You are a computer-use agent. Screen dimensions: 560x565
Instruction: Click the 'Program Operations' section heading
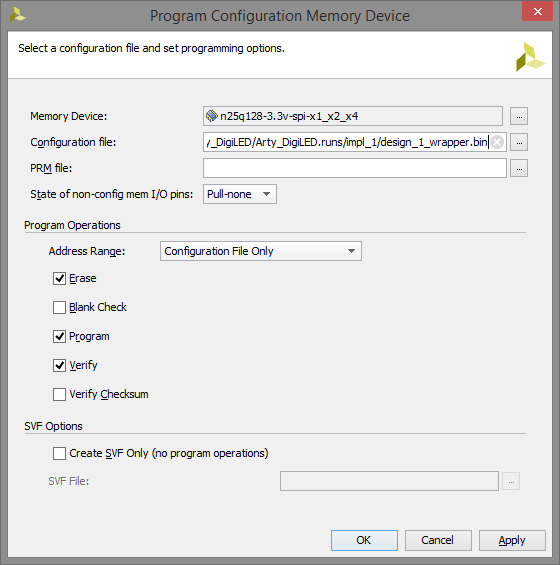(x=72, y=225)
